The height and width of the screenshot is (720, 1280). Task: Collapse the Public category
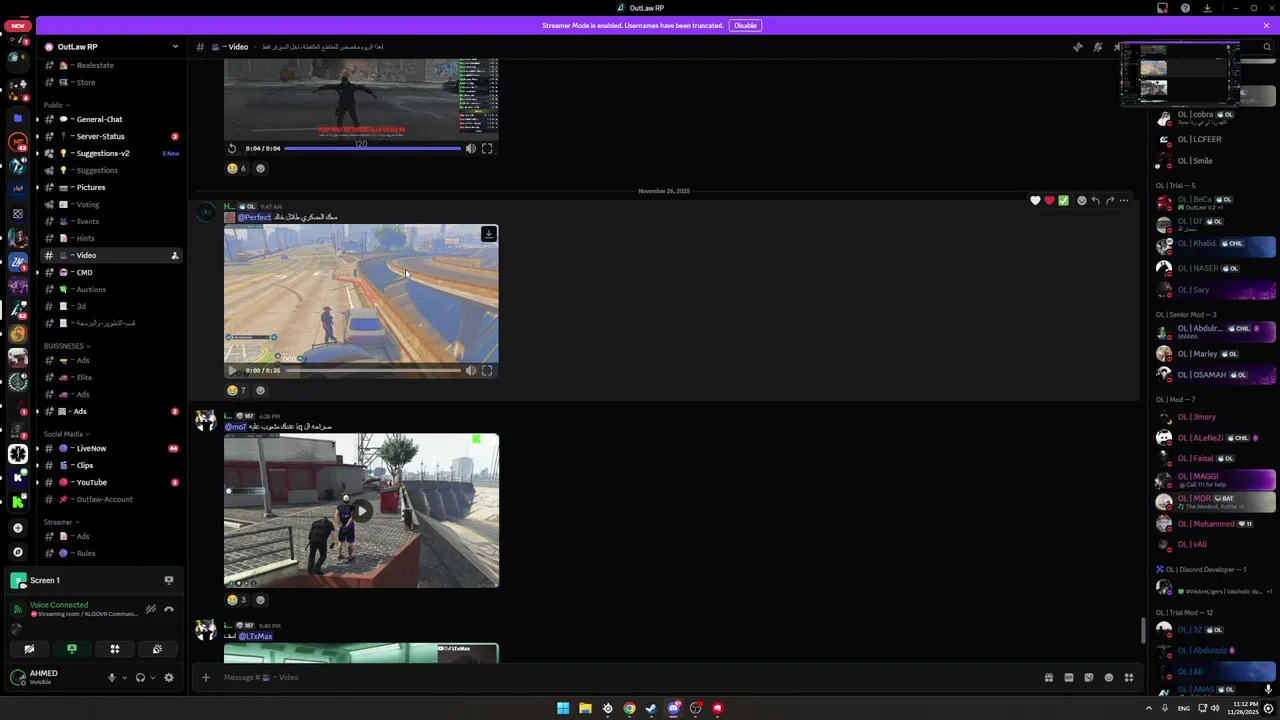click(x=56, y=105)
